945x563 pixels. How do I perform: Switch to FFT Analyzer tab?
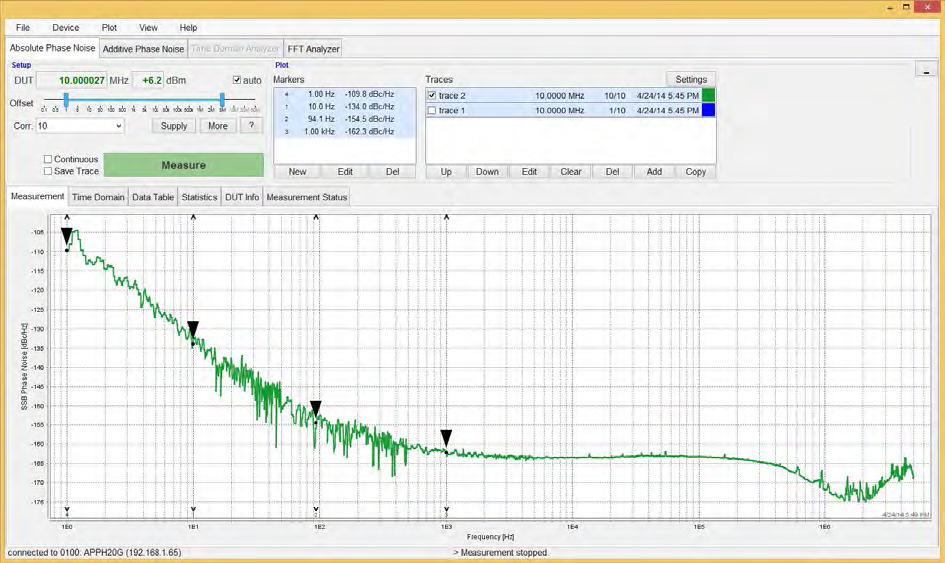click(313, 49)
